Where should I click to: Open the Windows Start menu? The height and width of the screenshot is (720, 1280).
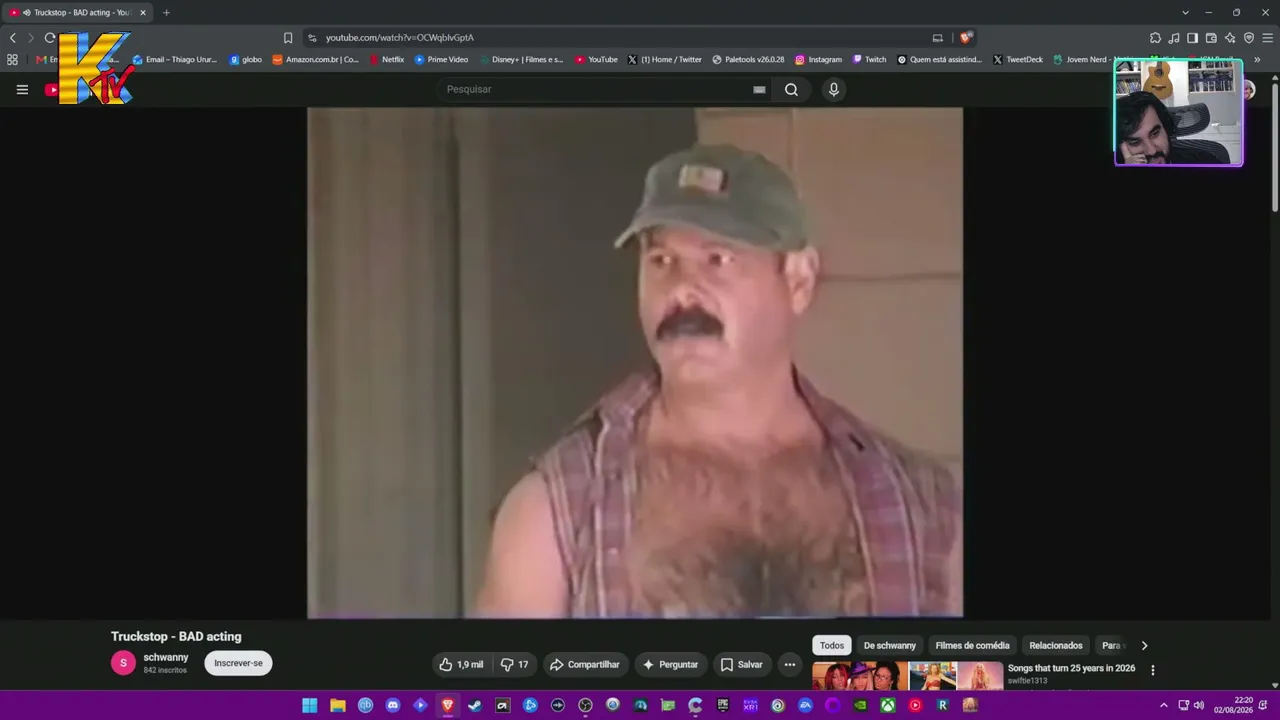point(310,705)
